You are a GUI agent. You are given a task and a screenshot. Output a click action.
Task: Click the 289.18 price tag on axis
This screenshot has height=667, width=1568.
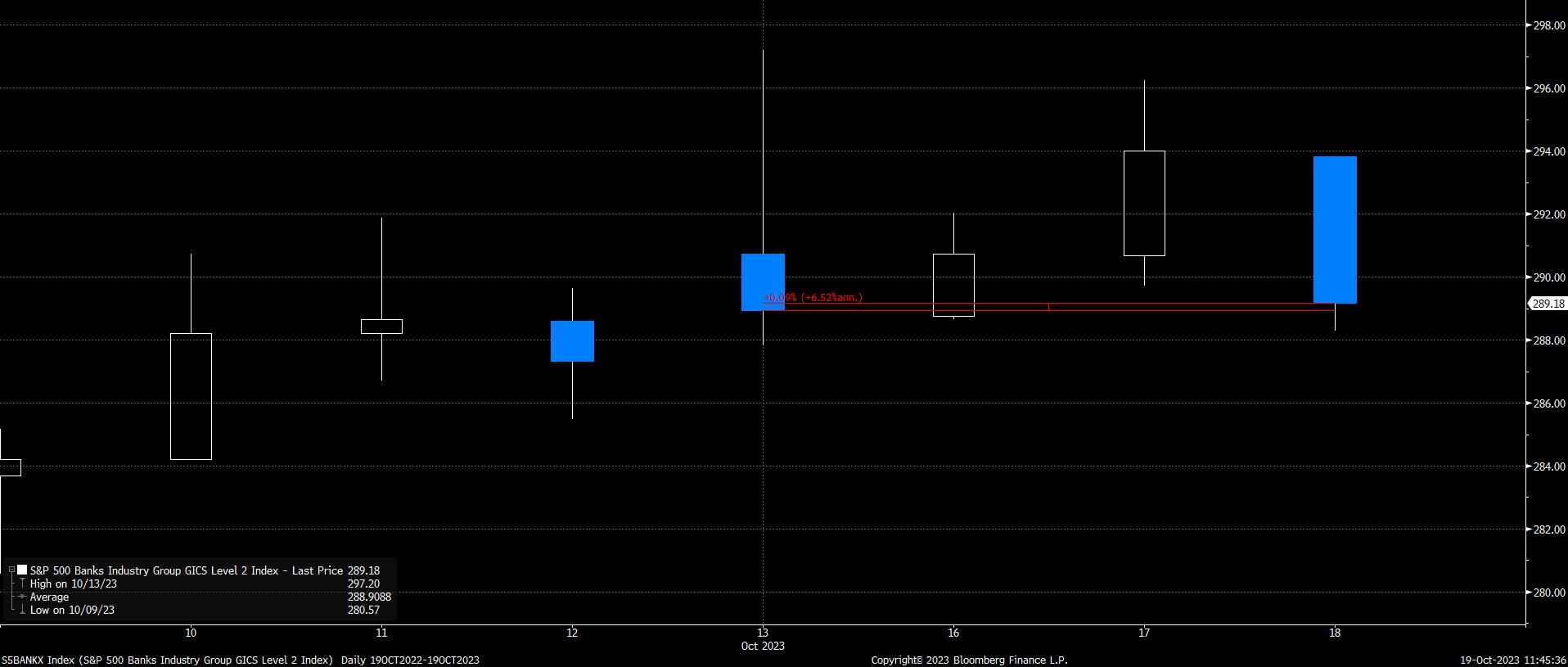(1548, 304)
